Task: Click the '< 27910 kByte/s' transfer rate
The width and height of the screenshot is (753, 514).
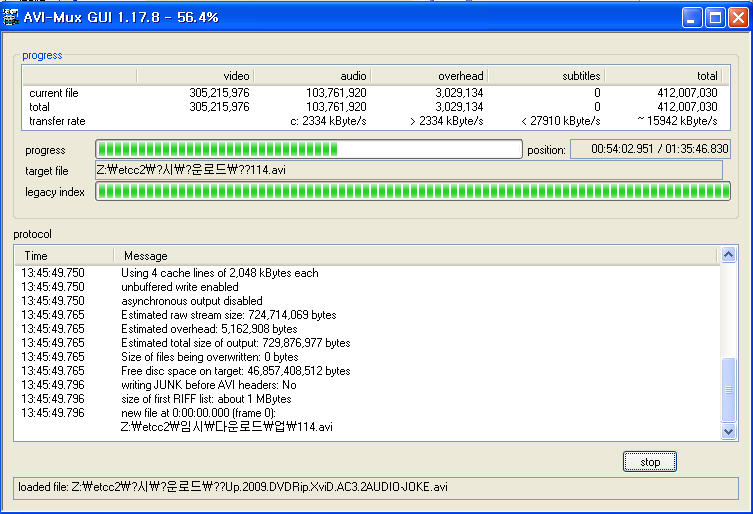Action: coord(560,121)
